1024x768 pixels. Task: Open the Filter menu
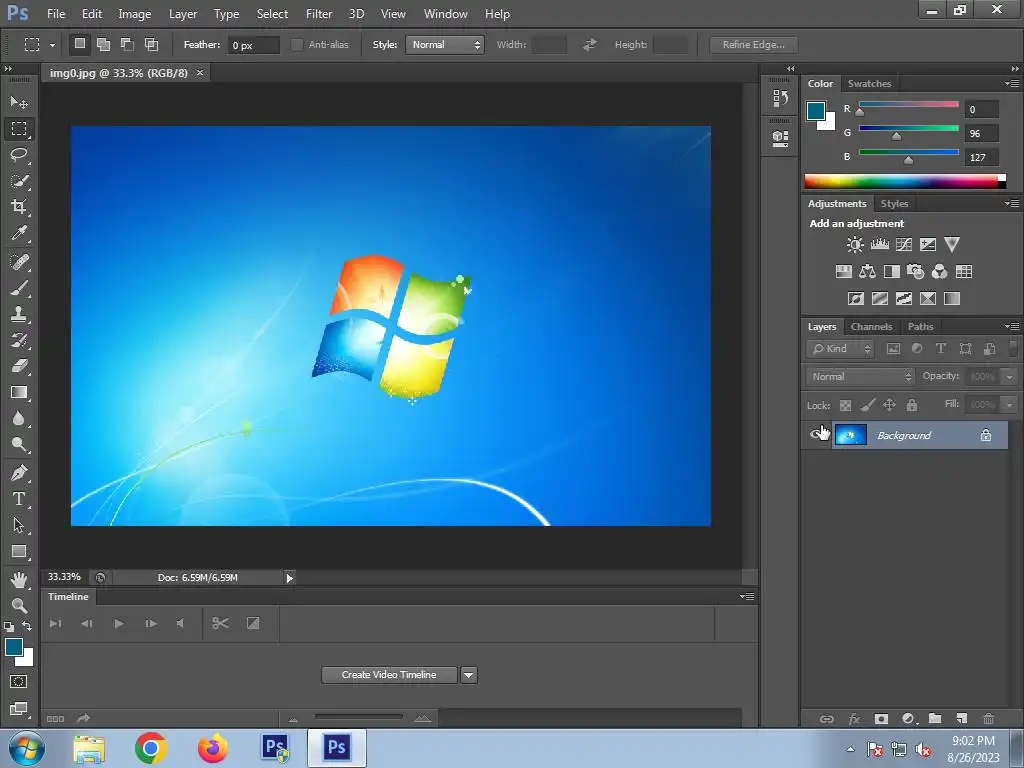(x=319, y=14)
